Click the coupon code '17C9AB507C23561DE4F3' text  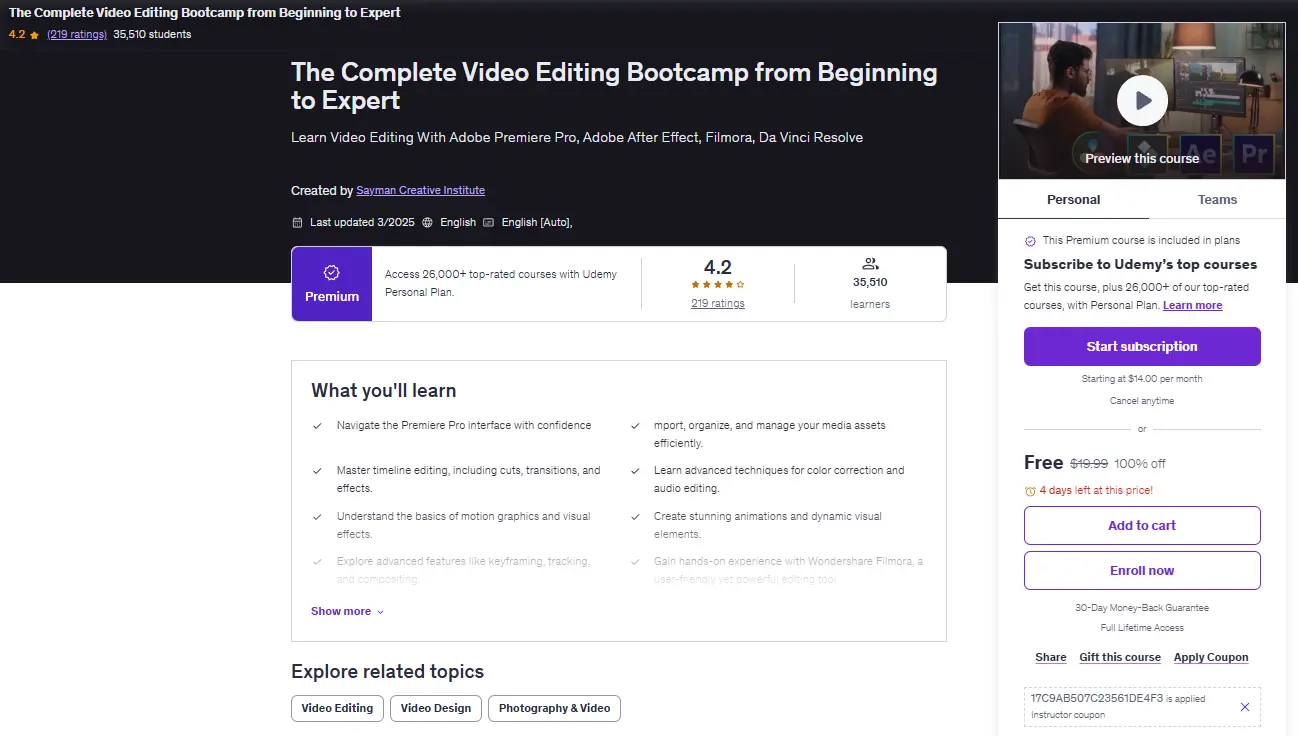pos(1097,698)
